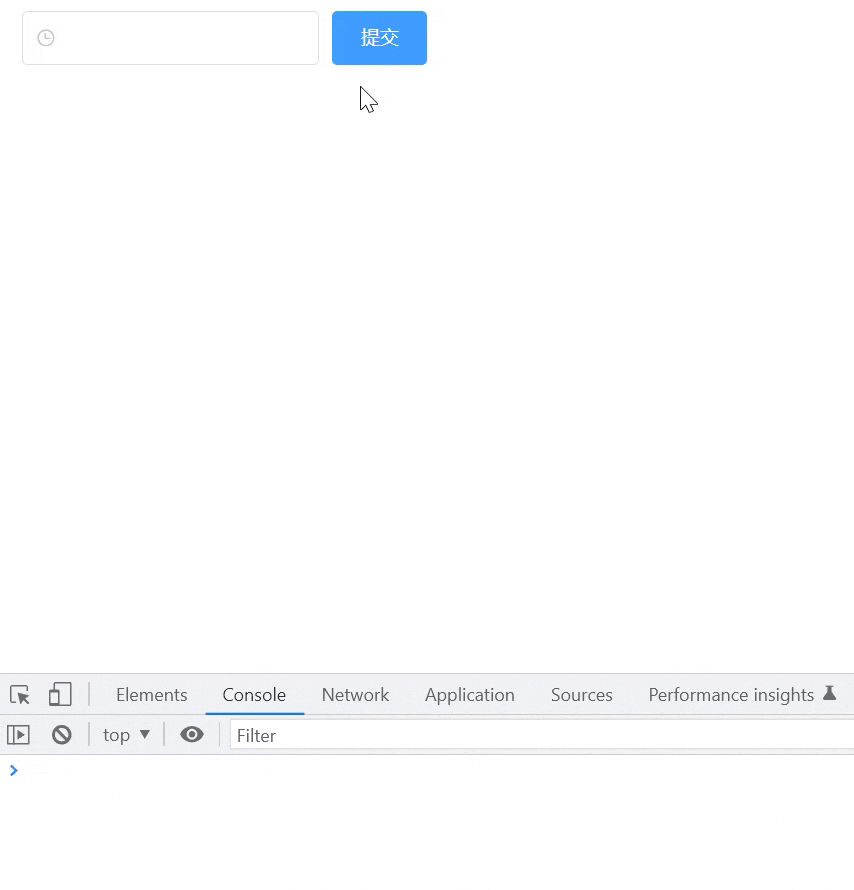Viewport: 854px width, 890px height.
Task: Click the blue console prompt chevron
Action: tap(14, 770)
